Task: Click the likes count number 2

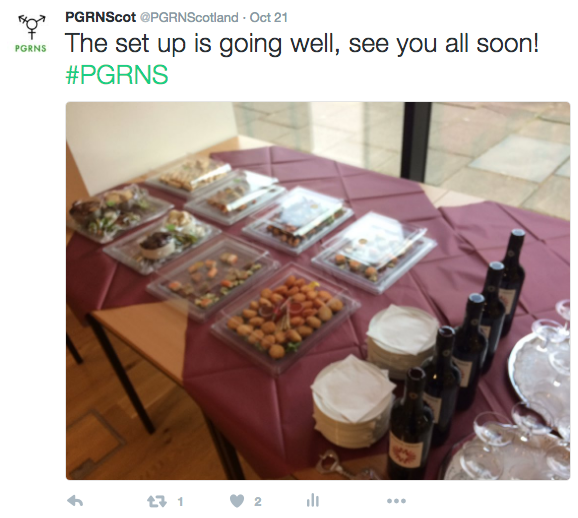Action: coord(258,501)
